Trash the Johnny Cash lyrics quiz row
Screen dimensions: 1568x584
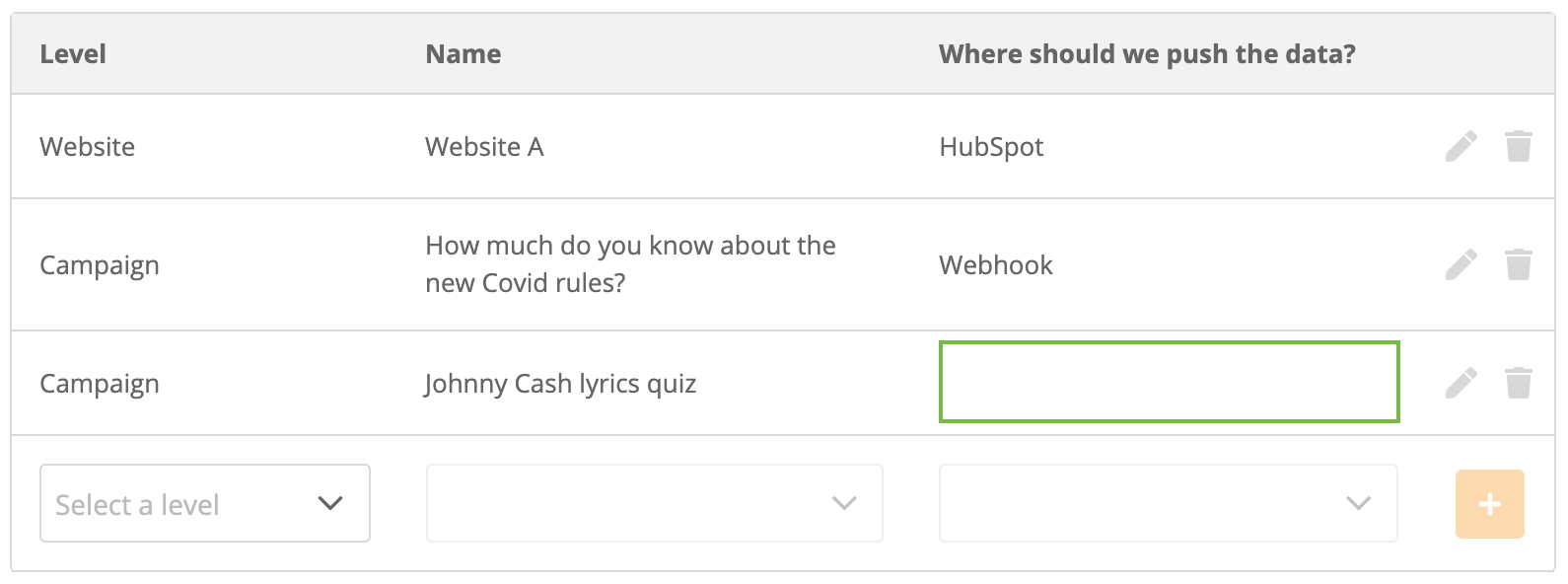[x=1519, y=383]
